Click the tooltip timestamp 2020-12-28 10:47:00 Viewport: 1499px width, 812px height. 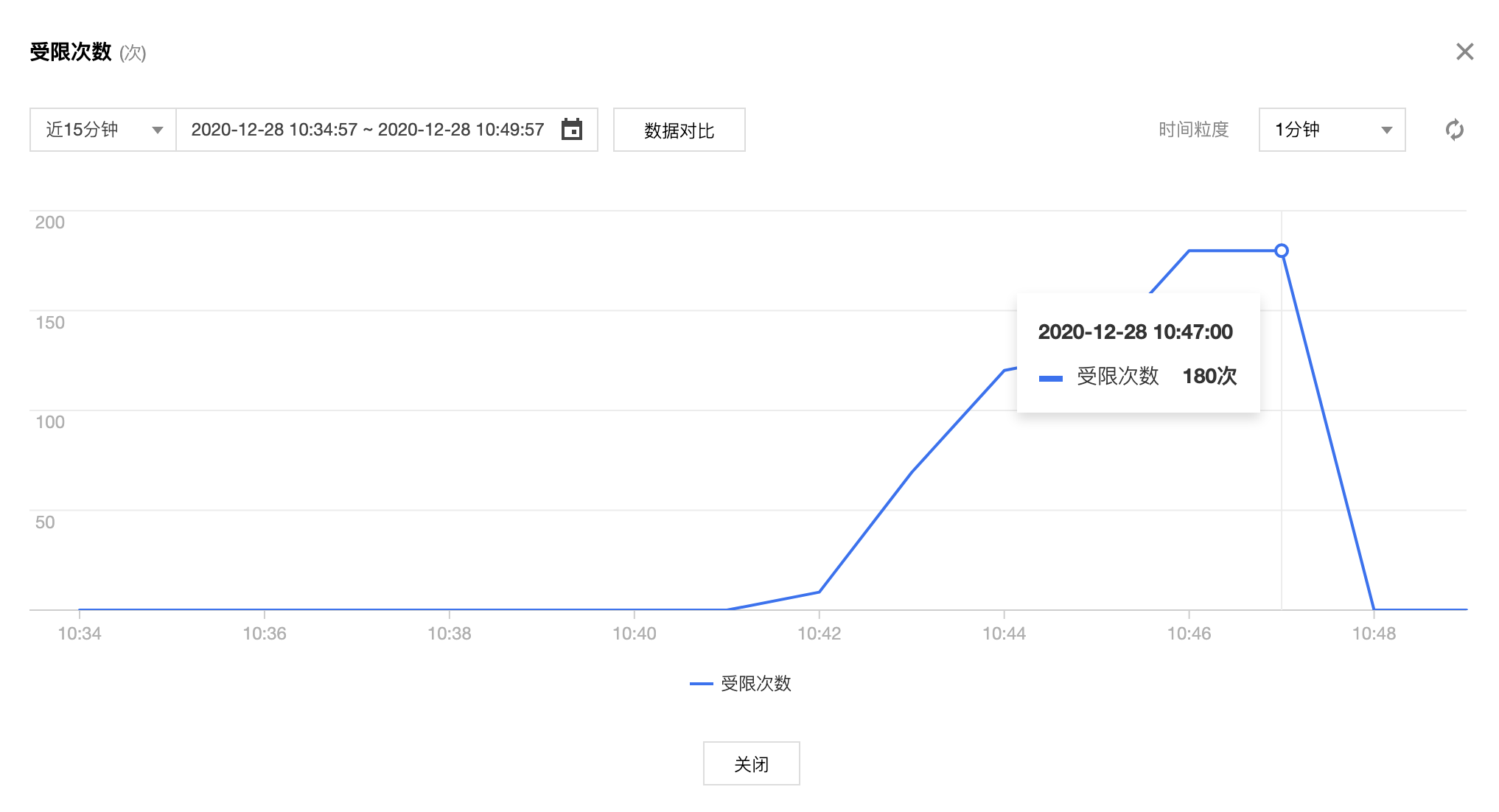click(x=1135, y=332)
